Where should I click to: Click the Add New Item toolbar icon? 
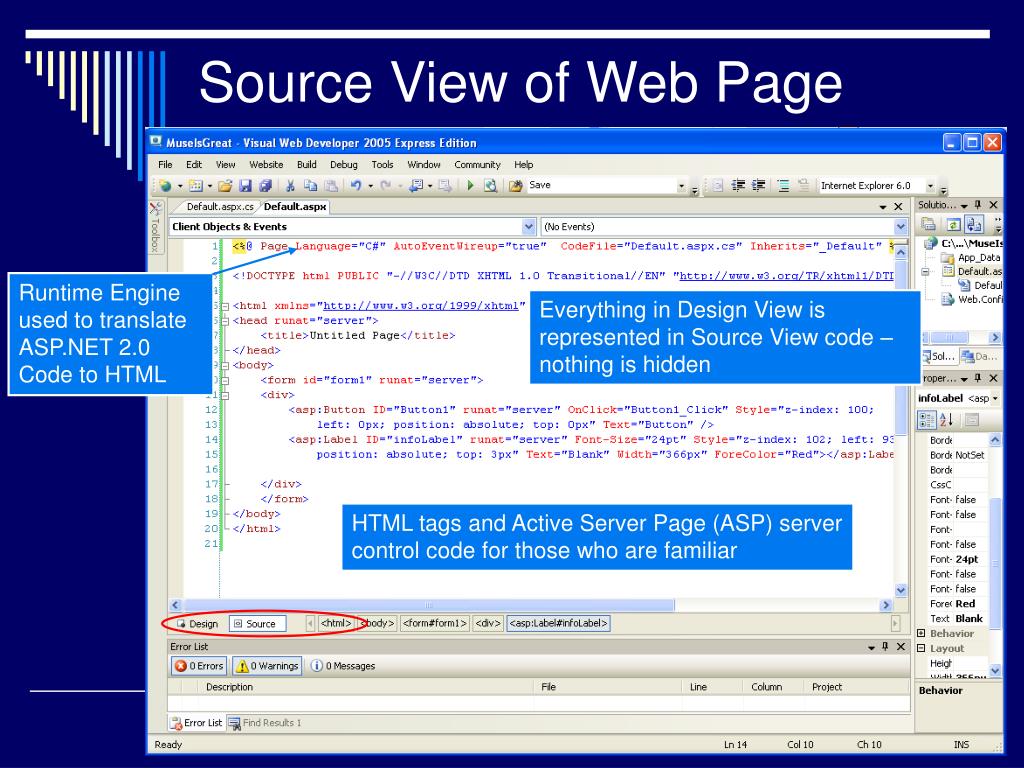tap(195, 186)
